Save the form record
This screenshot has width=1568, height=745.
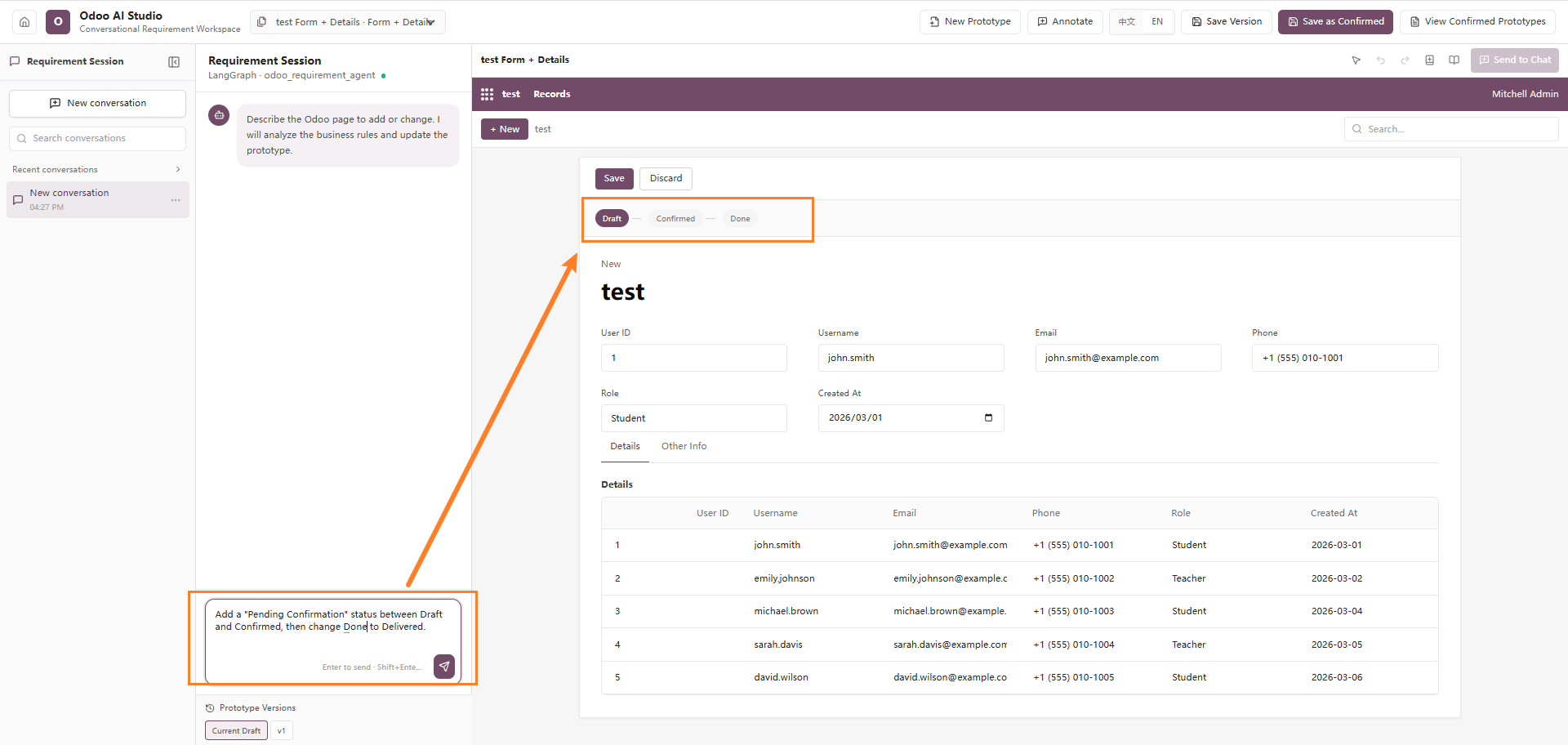(x=614, y=179)
